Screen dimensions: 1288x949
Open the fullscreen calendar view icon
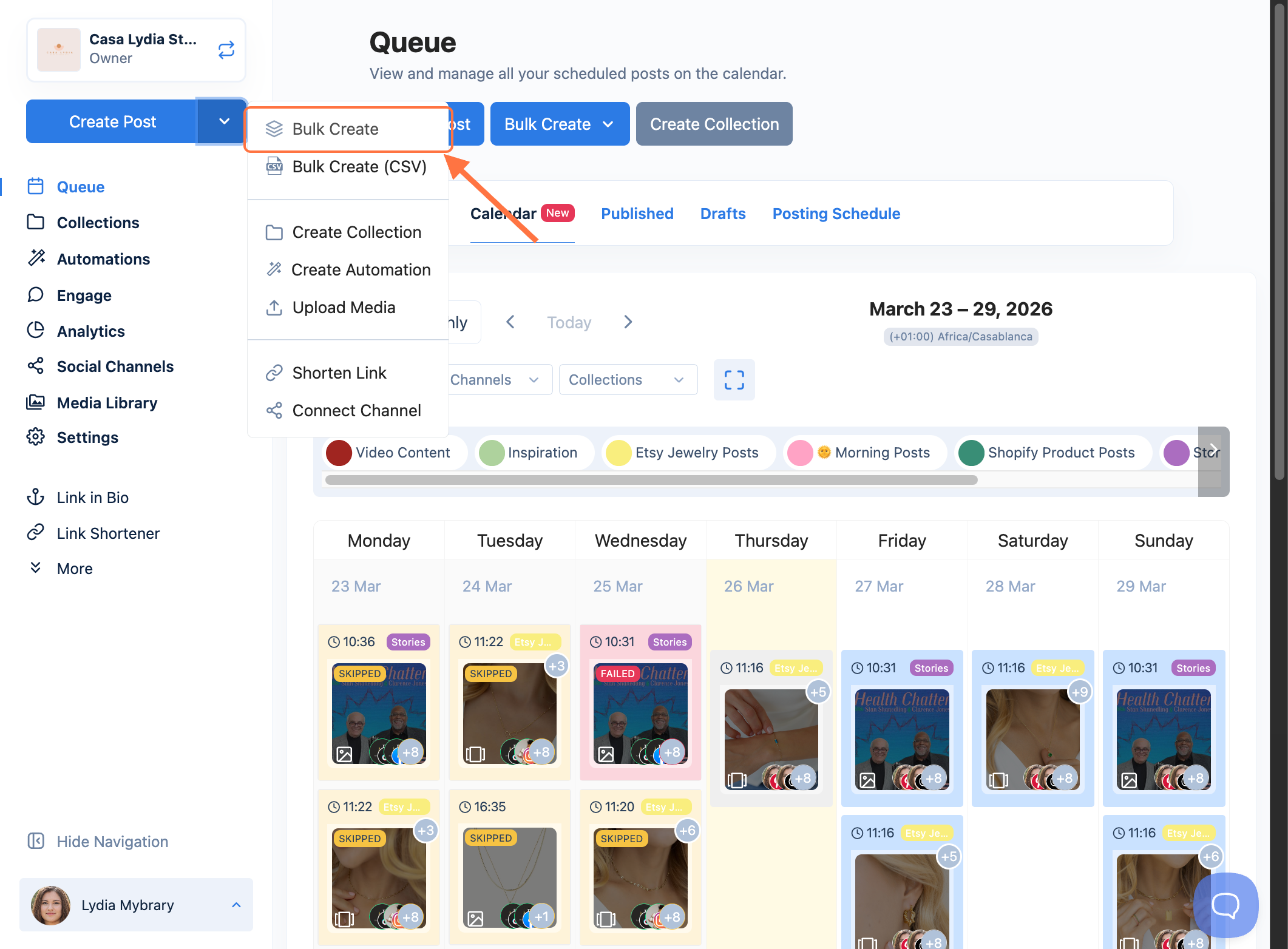[x=734, y=380]
